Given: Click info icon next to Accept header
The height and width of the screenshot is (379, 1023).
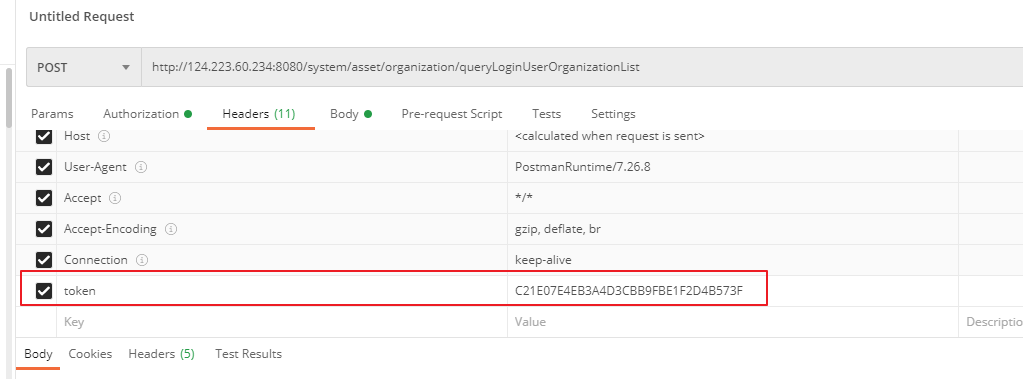Looking at the screenshot, I should (x=115, y=198).
